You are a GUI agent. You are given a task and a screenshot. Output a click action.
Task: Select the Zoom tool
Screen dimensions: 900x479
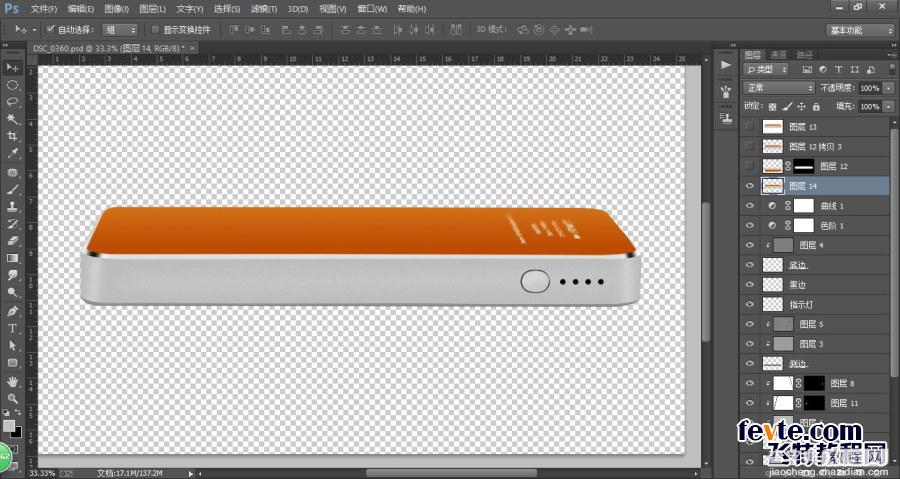click(13, 398)
